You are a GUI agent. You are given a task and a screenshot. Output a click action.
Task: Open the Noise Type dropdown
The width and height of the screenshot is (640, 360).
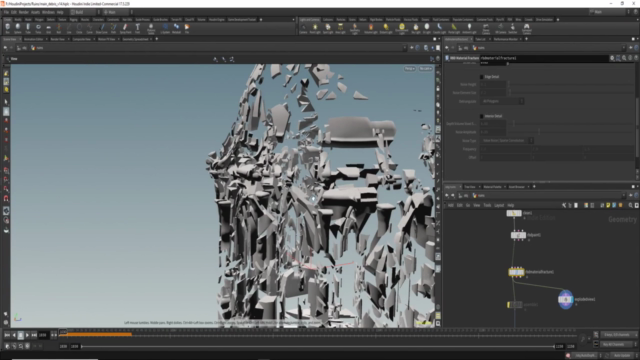coord(507,140)
